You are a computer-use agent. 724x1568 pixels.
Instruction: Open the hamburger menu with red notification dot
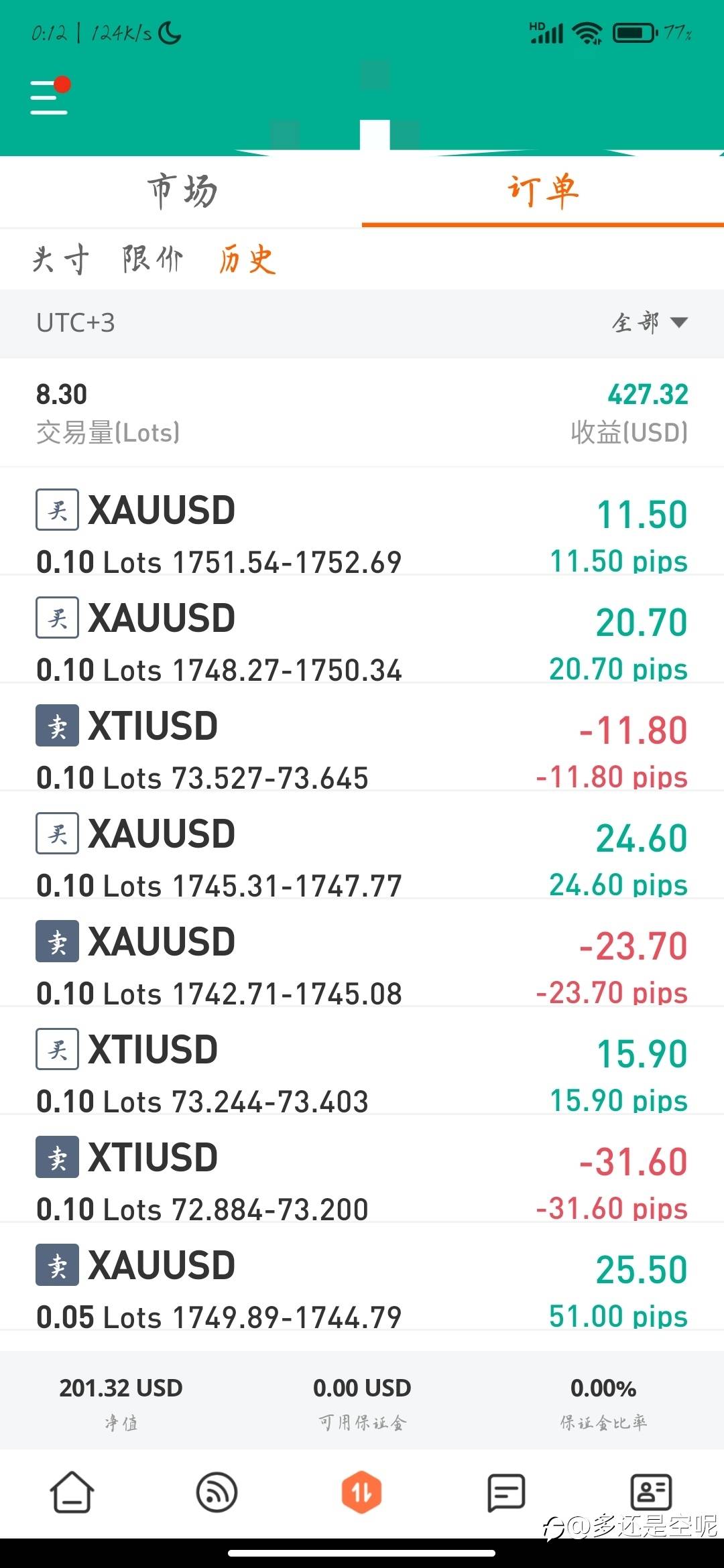pos(50,96)
